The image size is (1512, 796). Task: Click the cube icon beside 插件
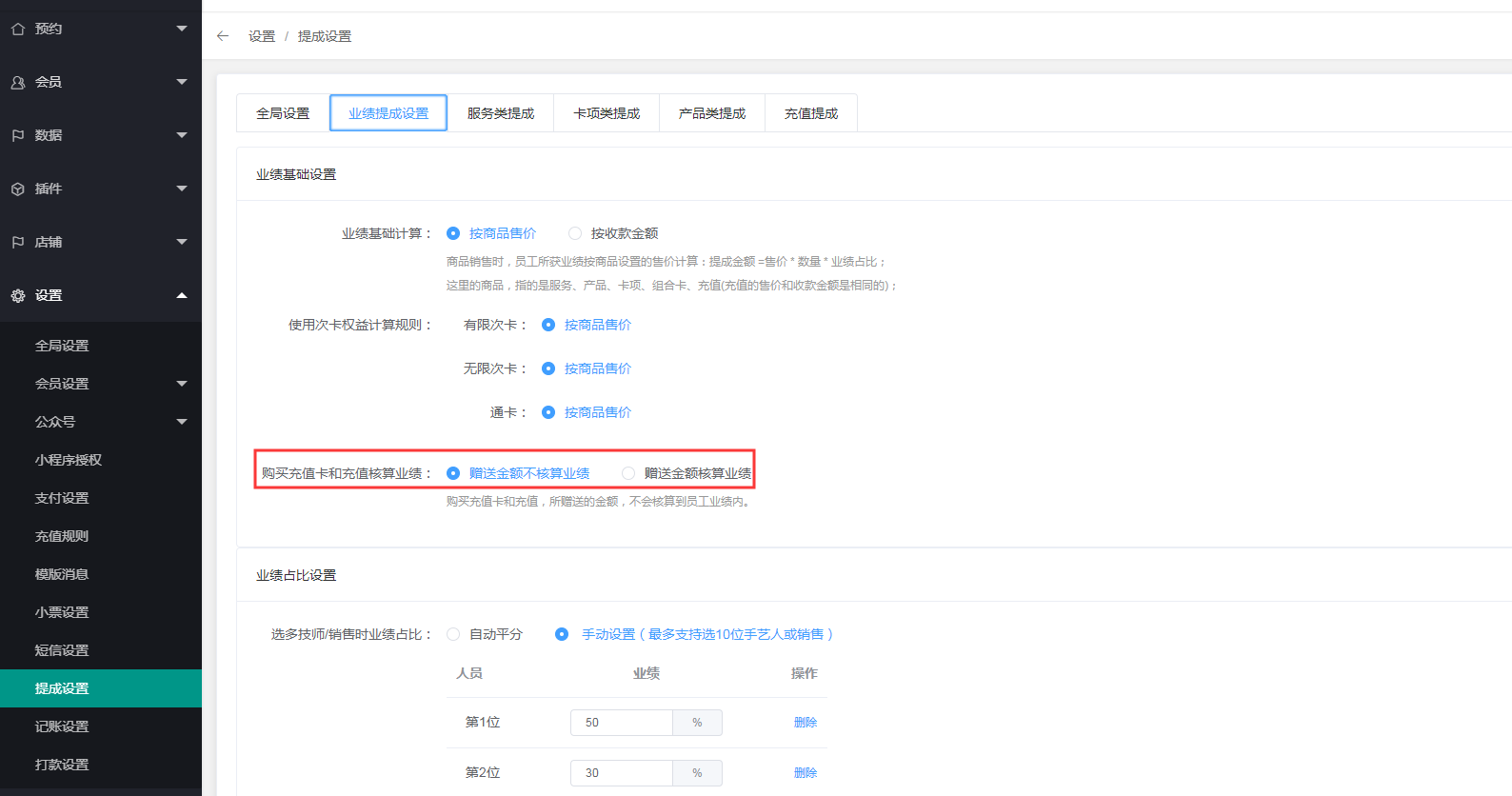pyautogui.click(x=18, y=189)
